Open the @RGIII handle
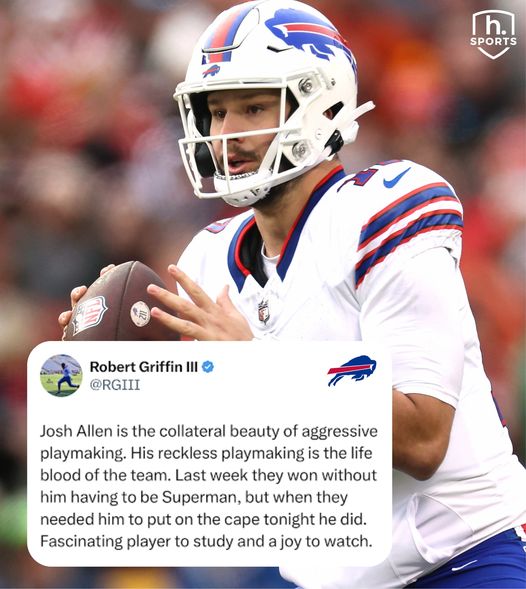 pos(115,385)
